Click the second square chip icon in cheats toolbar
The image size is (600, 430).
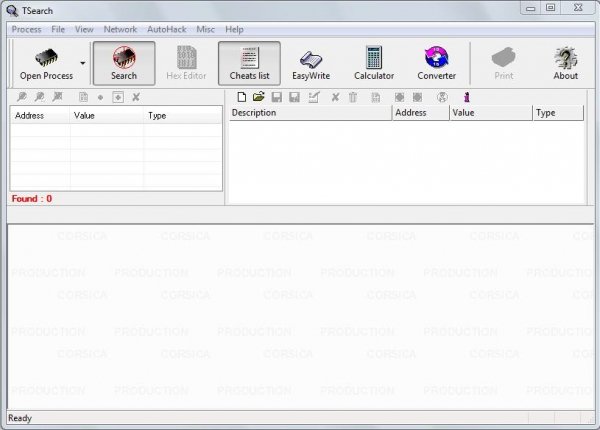(x=417, y=97)
